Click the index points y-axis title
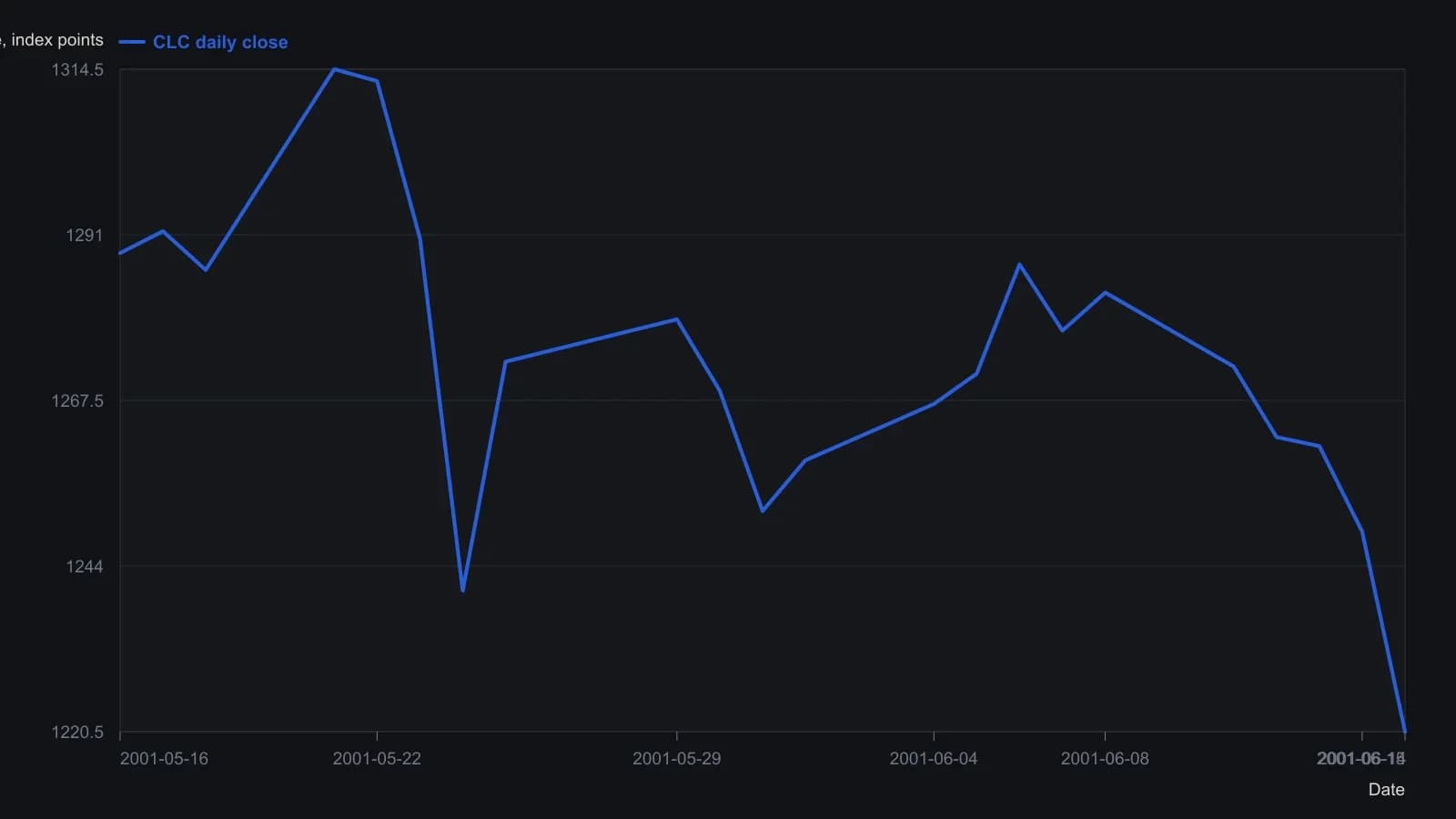Screen dimensions: 1456x819 point(52,40)
